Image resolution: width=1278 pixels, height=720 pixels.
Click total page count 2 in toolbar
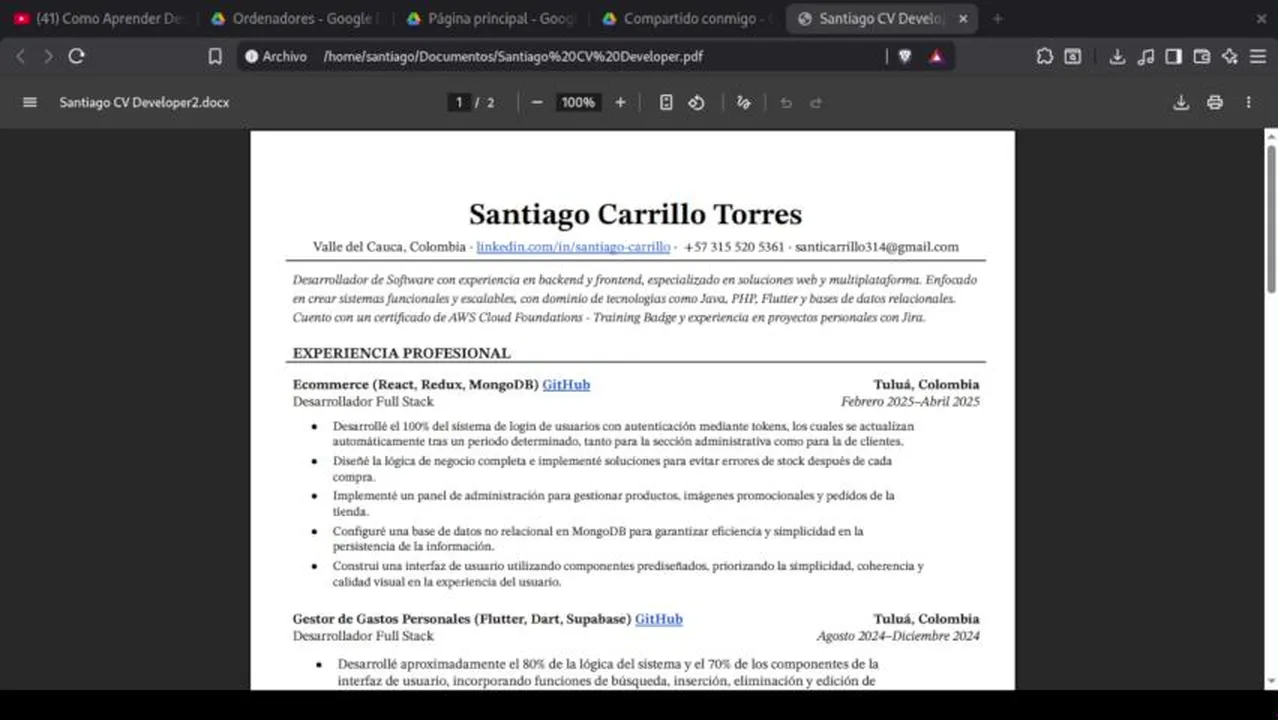coord(490,102)
